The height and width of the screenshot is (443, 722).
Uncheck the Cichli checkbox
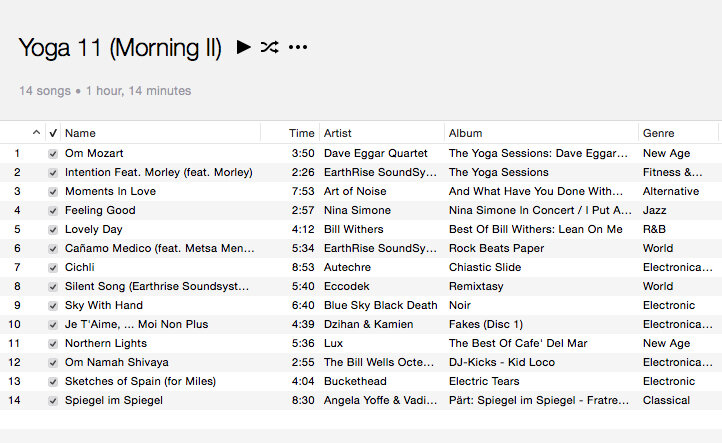[53, 268]
